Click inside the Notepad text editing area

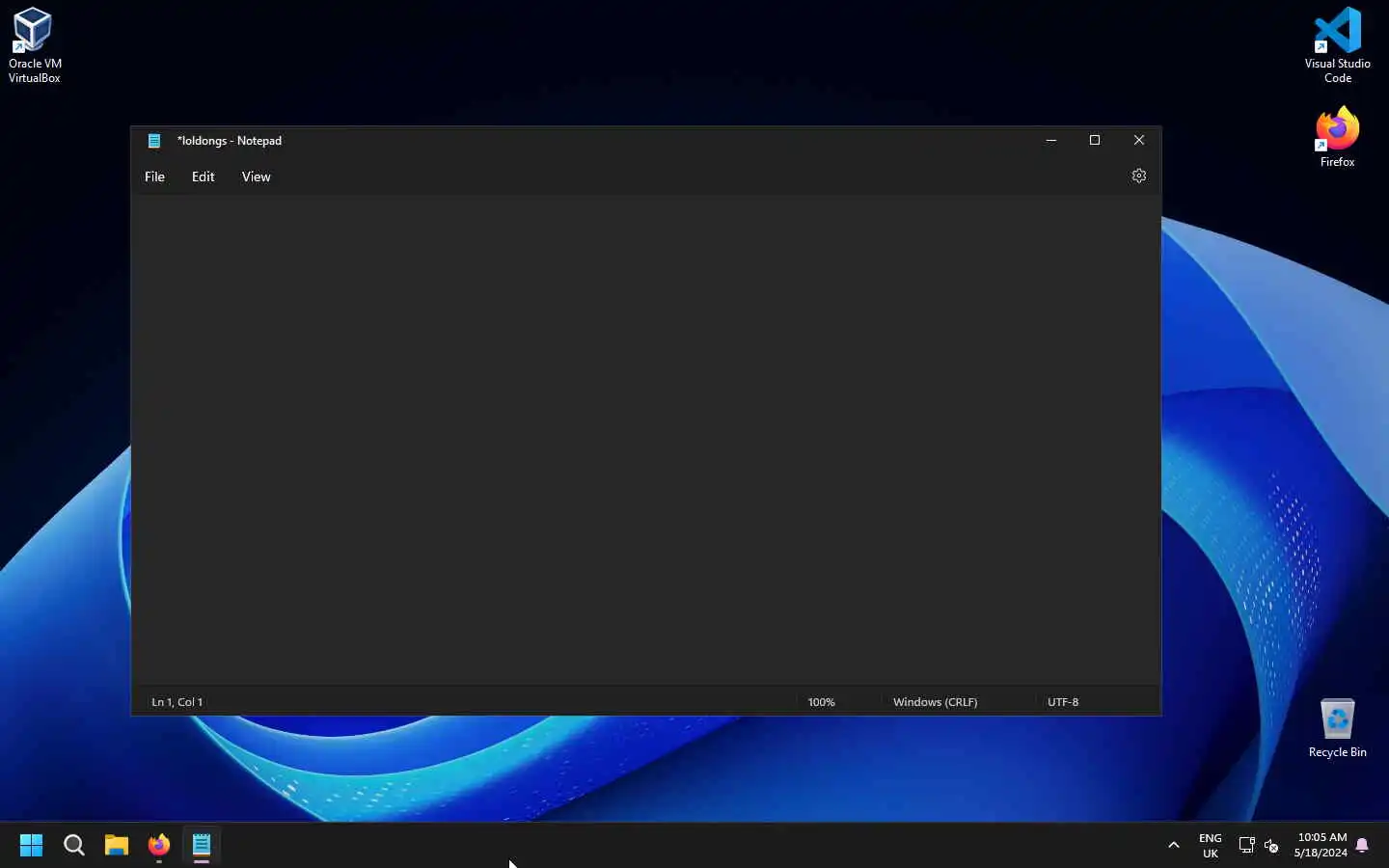[x=645, y=440]
